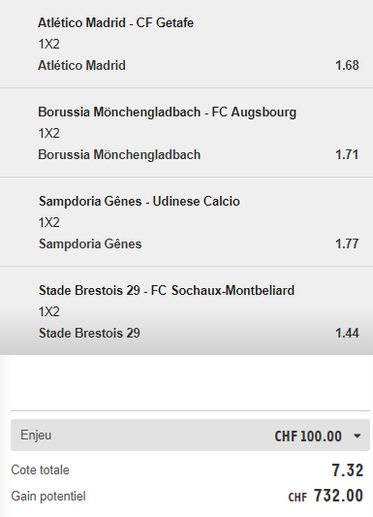Click the Cote totale label
This screenshot has height=517, width=373.
point(40,470)
